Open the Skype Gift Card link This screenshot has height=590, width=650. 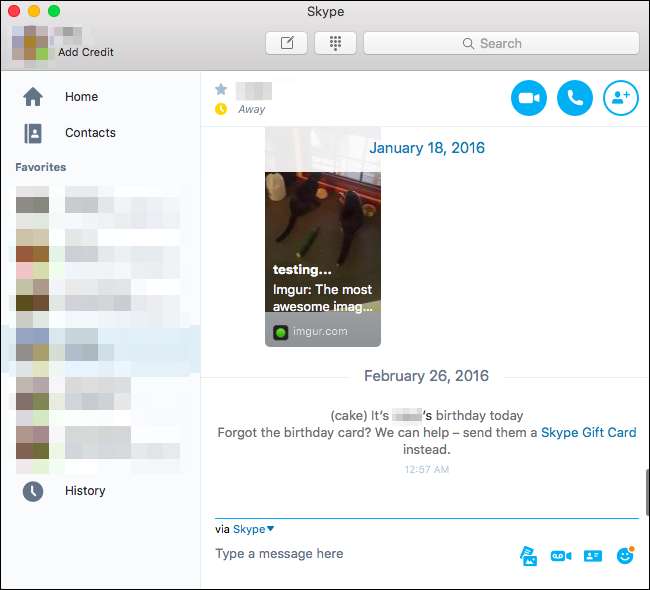coord(588,432)
